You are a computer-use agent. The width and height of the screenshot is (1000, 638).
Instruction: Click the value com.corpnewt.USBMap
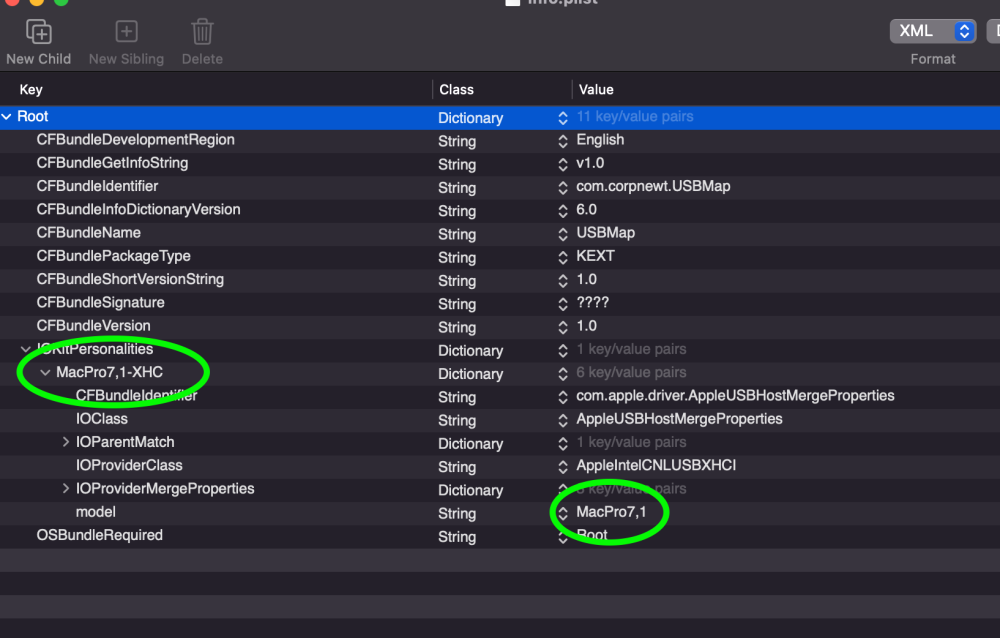pyautogui.click(x=653, y=186)
